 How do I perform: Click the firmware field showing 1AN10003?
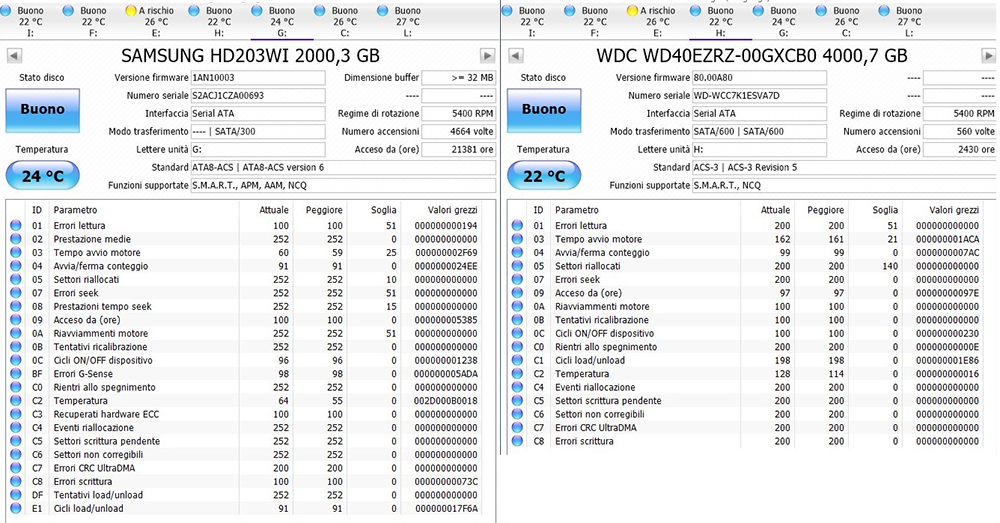tap(258, 78)
